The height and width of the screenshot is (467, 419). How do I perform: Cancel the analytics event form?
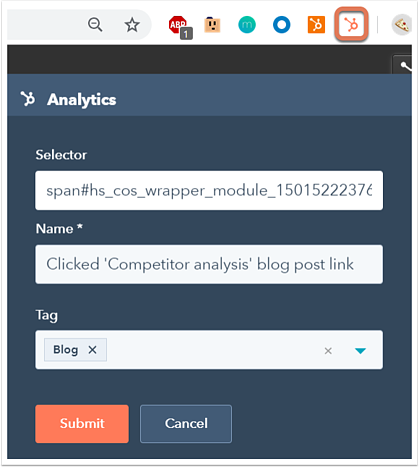[x=186, y=424]
